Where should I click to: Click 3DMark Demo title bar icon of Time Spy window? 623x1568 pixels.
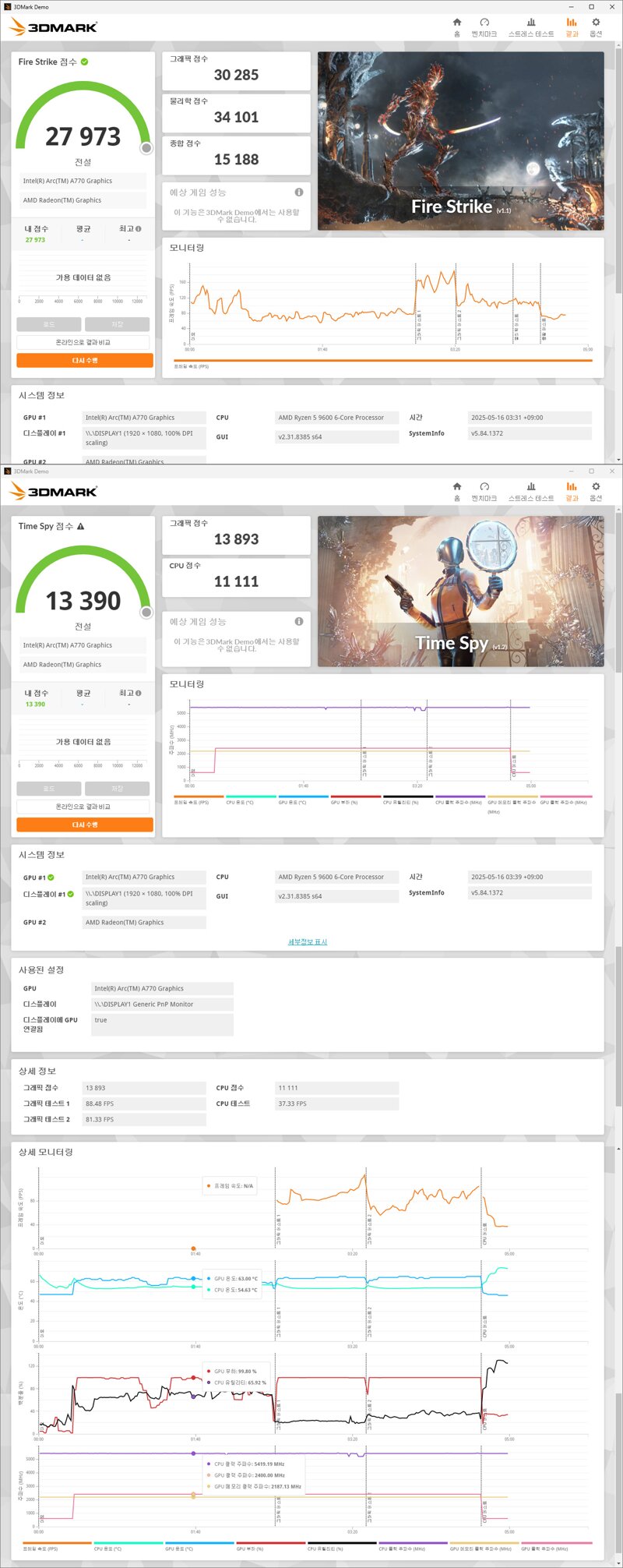[7, 471]
